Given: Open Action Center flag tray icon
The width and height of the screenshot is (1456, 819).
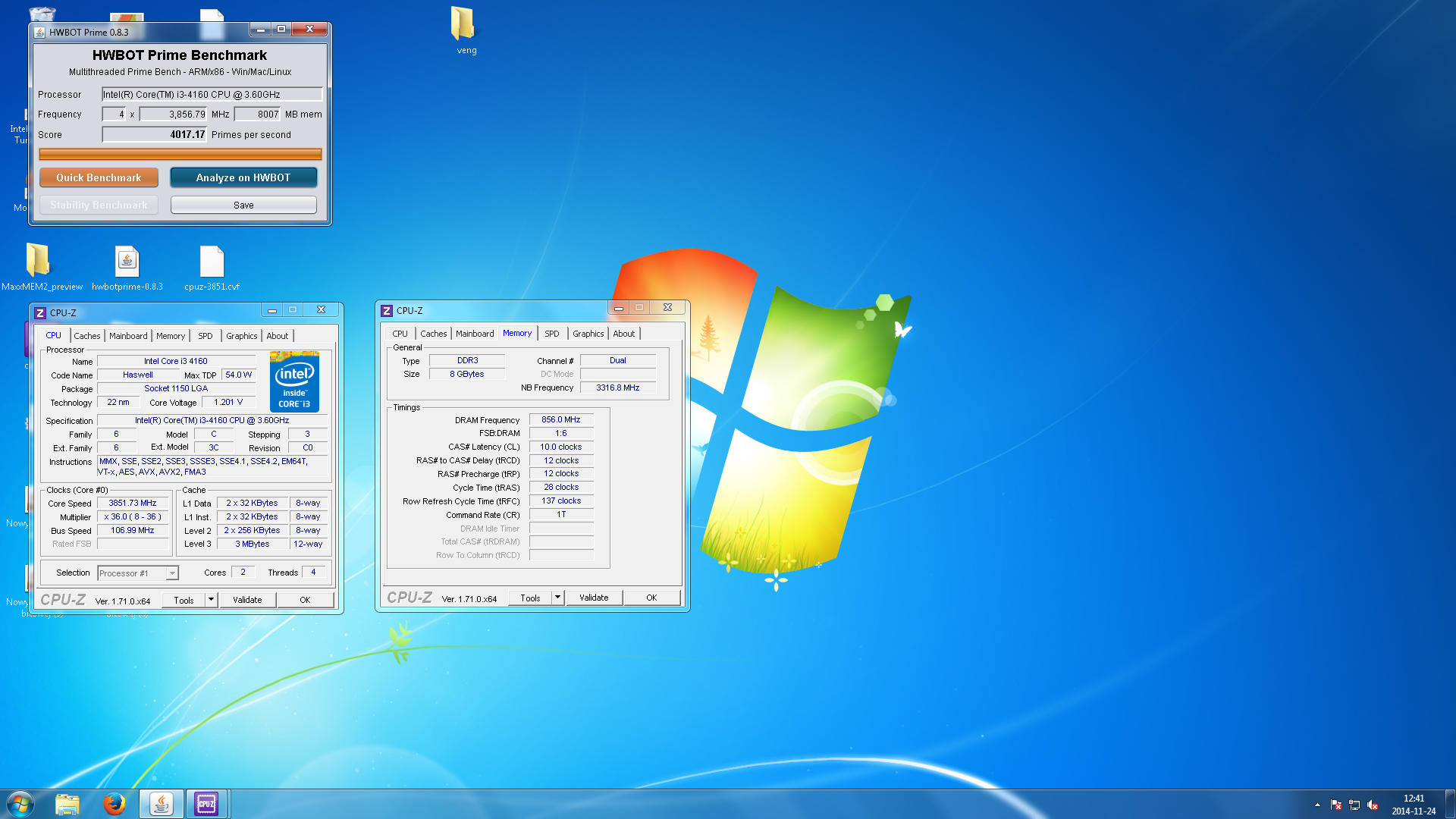Looking at the screenshot, I should pyautogui.click(x=1336, y=805).
